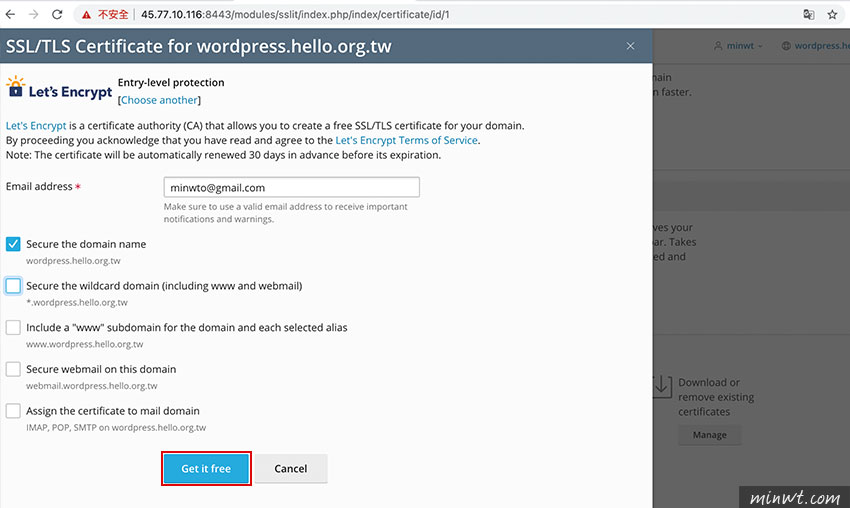Click the address bar URL
The width and height of the screenshot is (850, 508).
click(x=295, y=15)
